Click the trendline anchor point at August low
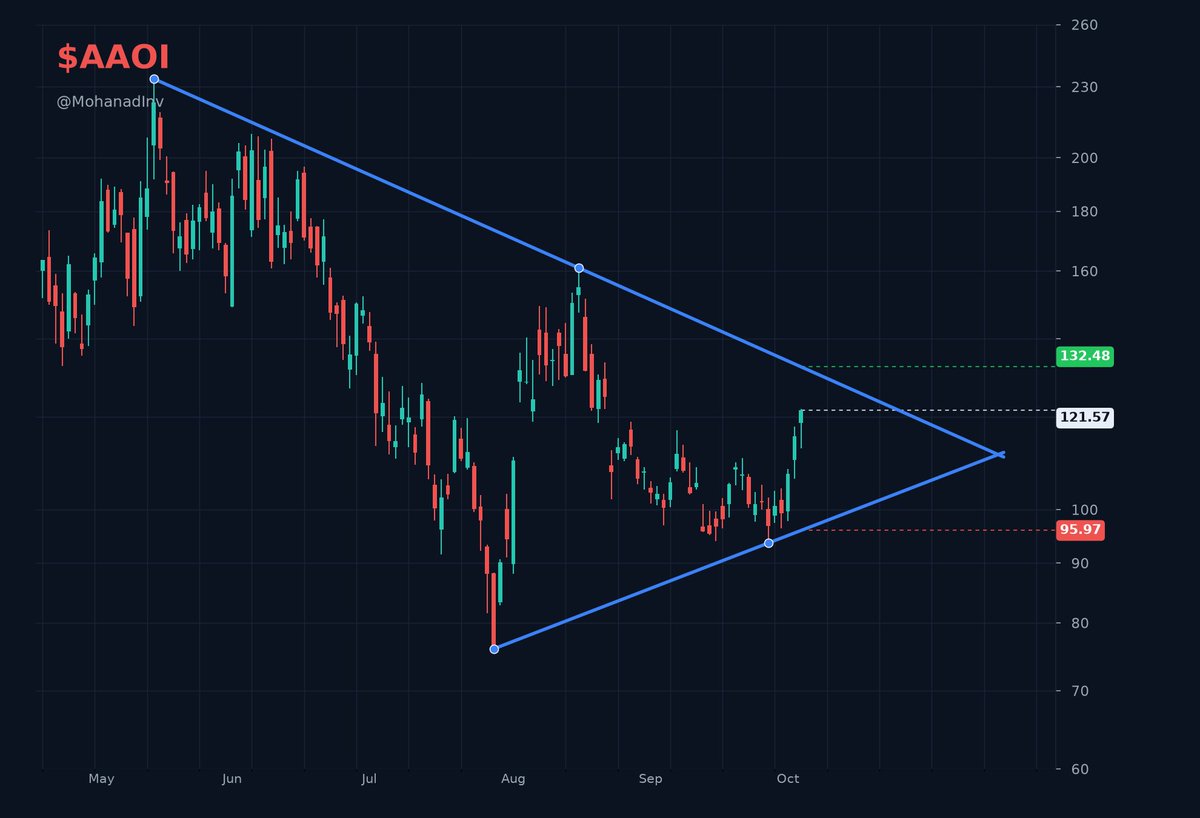1200x818 pixels. 494,649
